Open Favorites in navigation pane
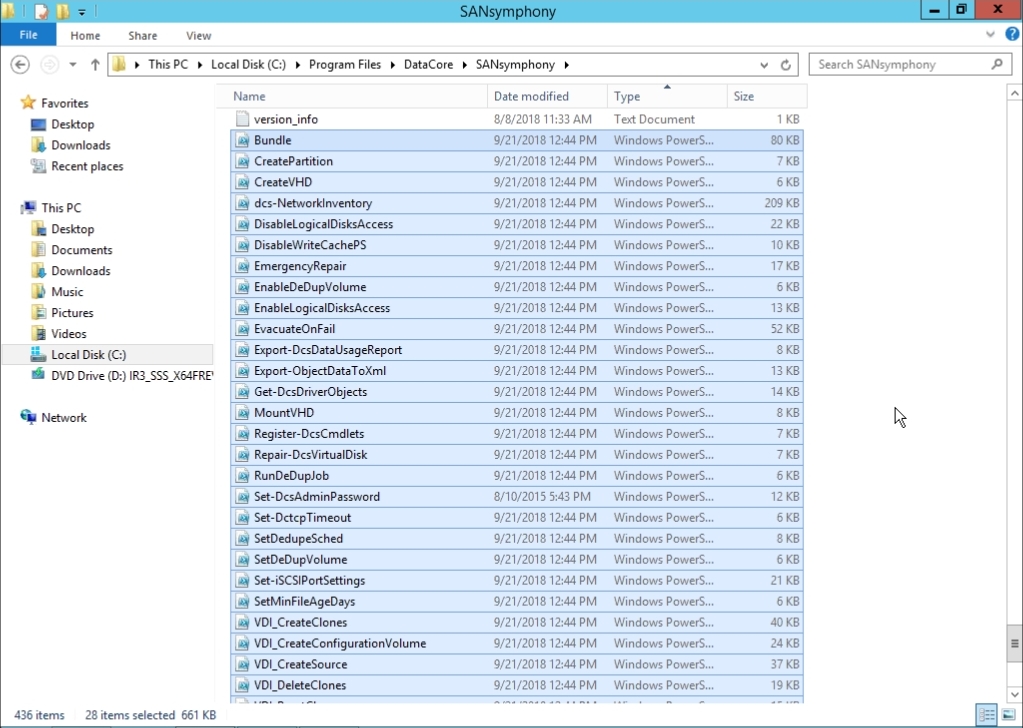 [x=64, y=103]
